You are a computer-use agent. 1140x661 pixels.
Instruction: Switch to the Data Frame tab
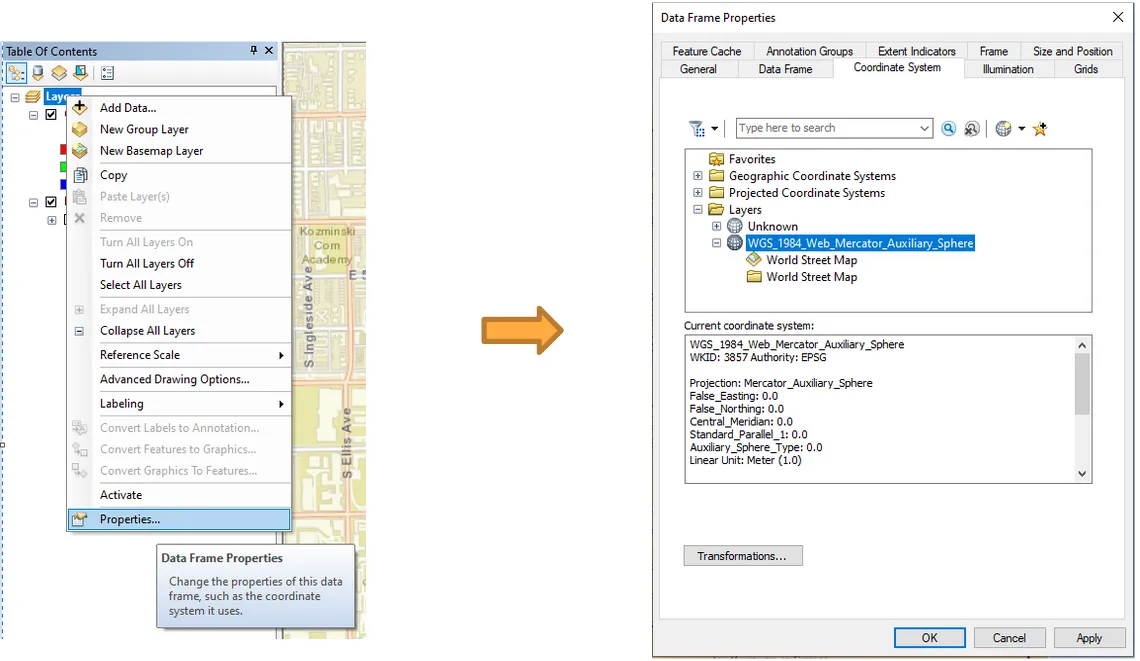click(785, 69)
